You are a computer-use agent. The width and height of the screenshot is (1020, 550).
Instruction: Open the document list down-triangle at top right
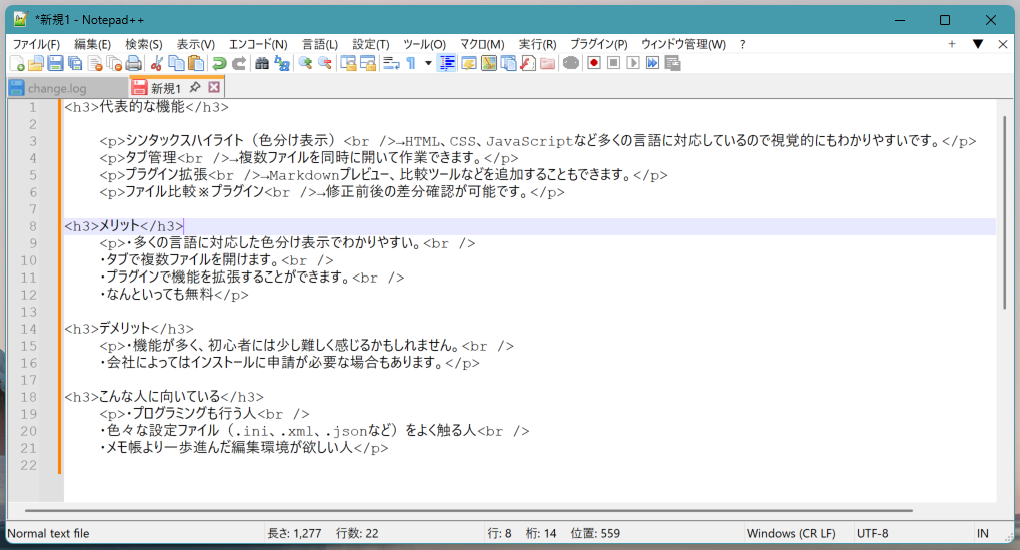click(978, 44)
